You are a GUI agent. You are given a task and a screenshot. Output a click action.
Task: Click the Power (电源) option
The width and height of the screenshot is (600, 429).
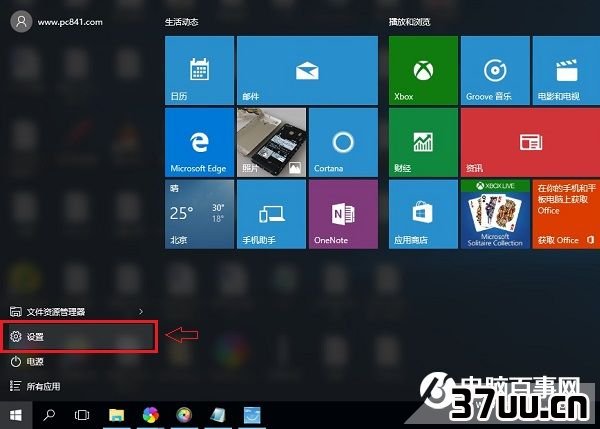(x=27, y=361)
